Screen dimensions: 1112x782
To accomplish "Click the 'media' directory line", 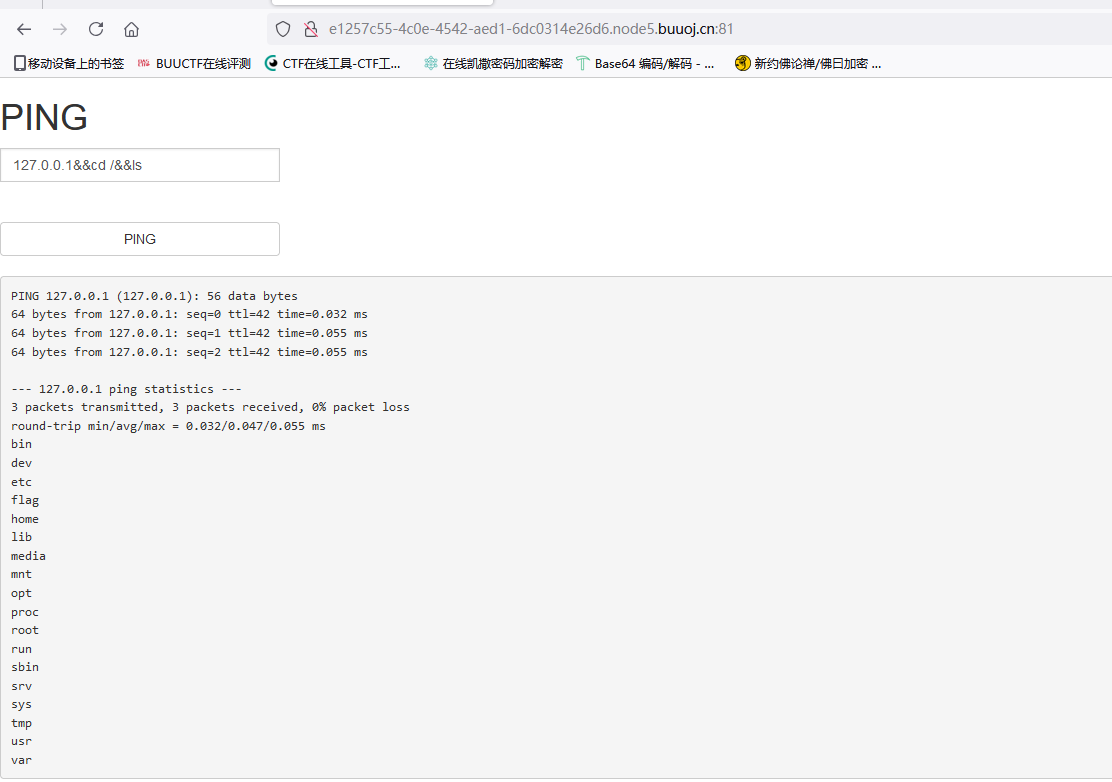I will 28,557.
